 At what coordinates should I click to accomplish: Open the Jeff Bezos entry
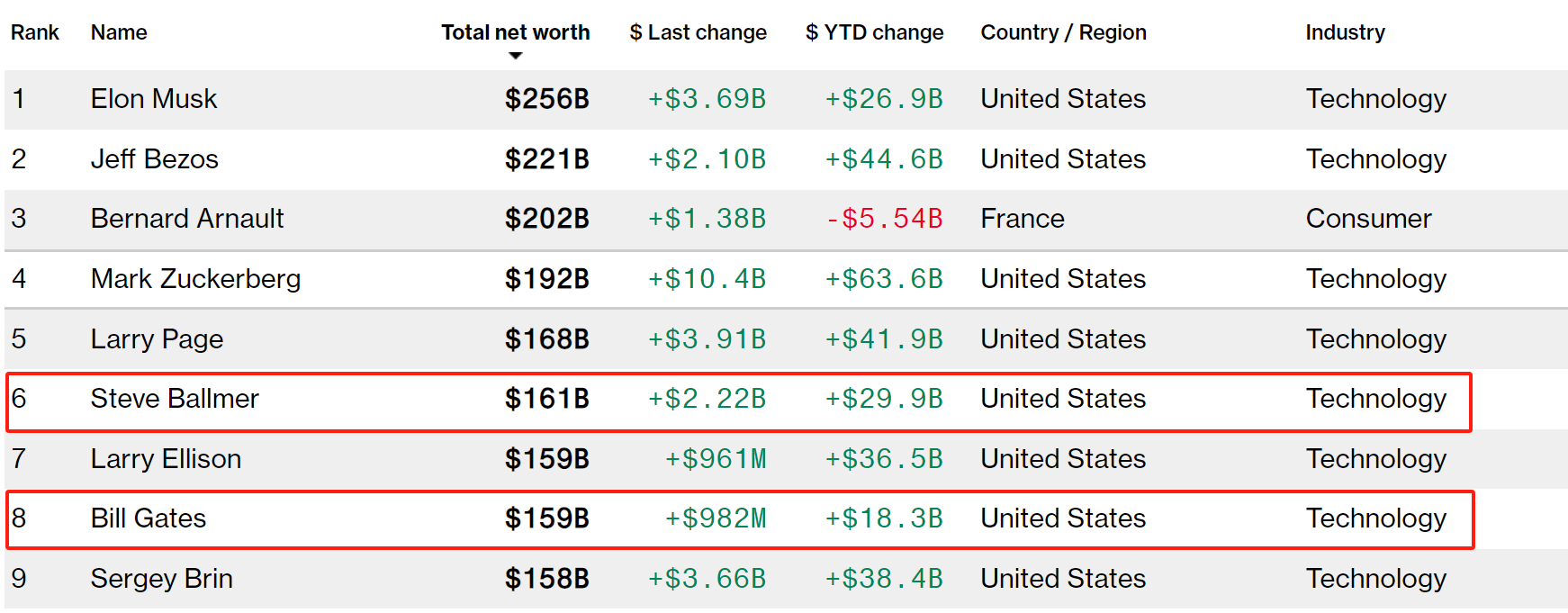click(x=155, y=159)
